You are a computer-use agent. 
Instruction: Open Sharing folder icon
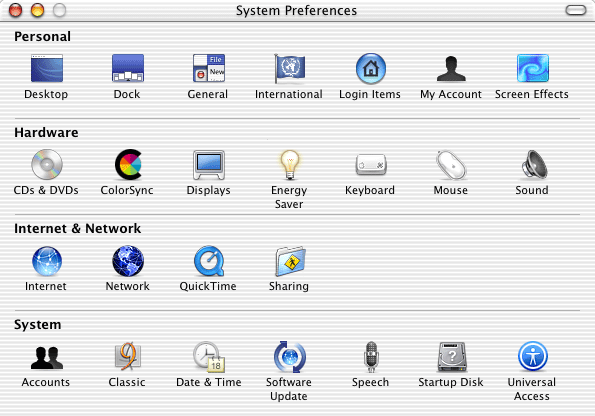pyautogui.click(x=290, y=261)
